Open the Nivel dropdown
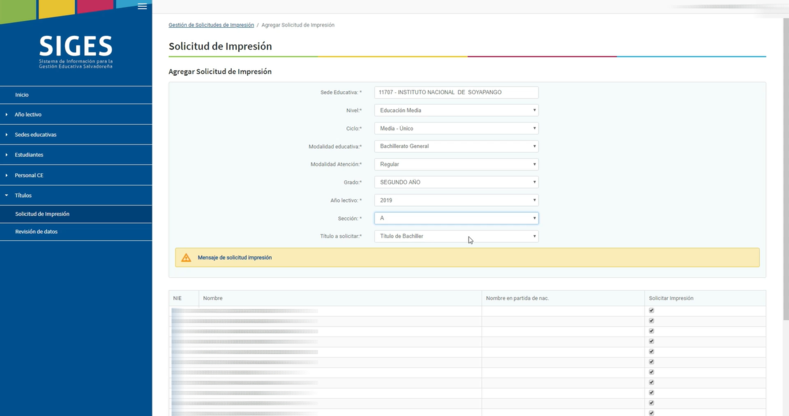Viewport: 789px width, 416px height. point(456,110)
